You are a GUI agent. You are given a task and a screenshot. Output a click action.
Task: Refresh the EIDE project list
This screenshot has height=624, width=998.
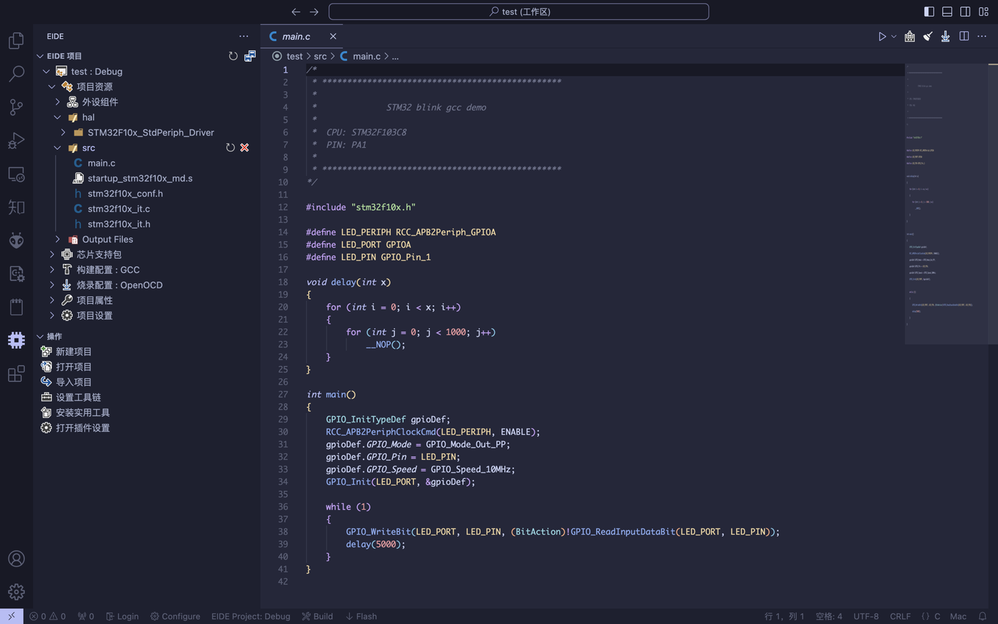[233, 56]
